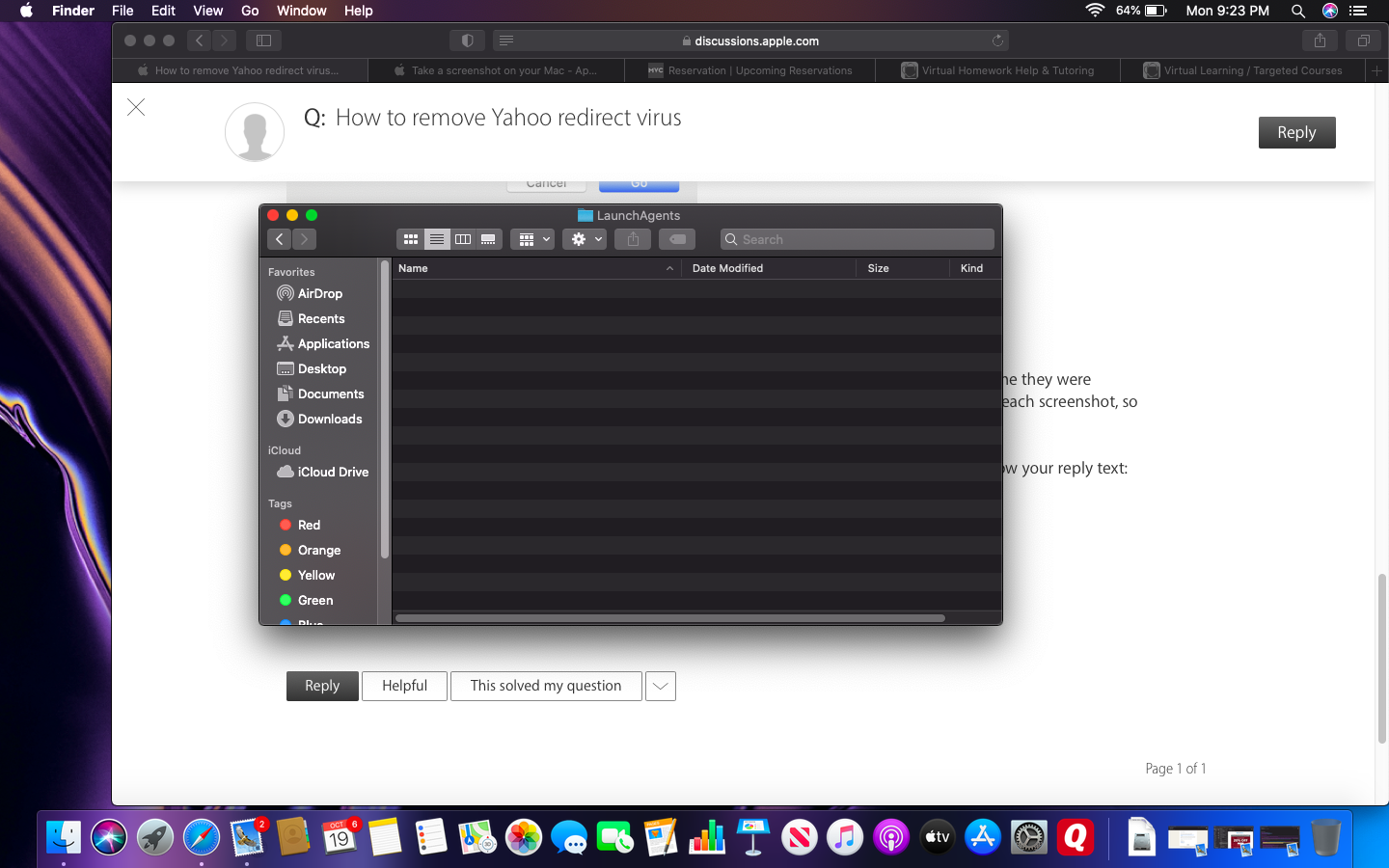Select the Yellow tag in Finder sidebar
The width and height of the screenshot is (1389, 868).
click(x=307, y=575)
